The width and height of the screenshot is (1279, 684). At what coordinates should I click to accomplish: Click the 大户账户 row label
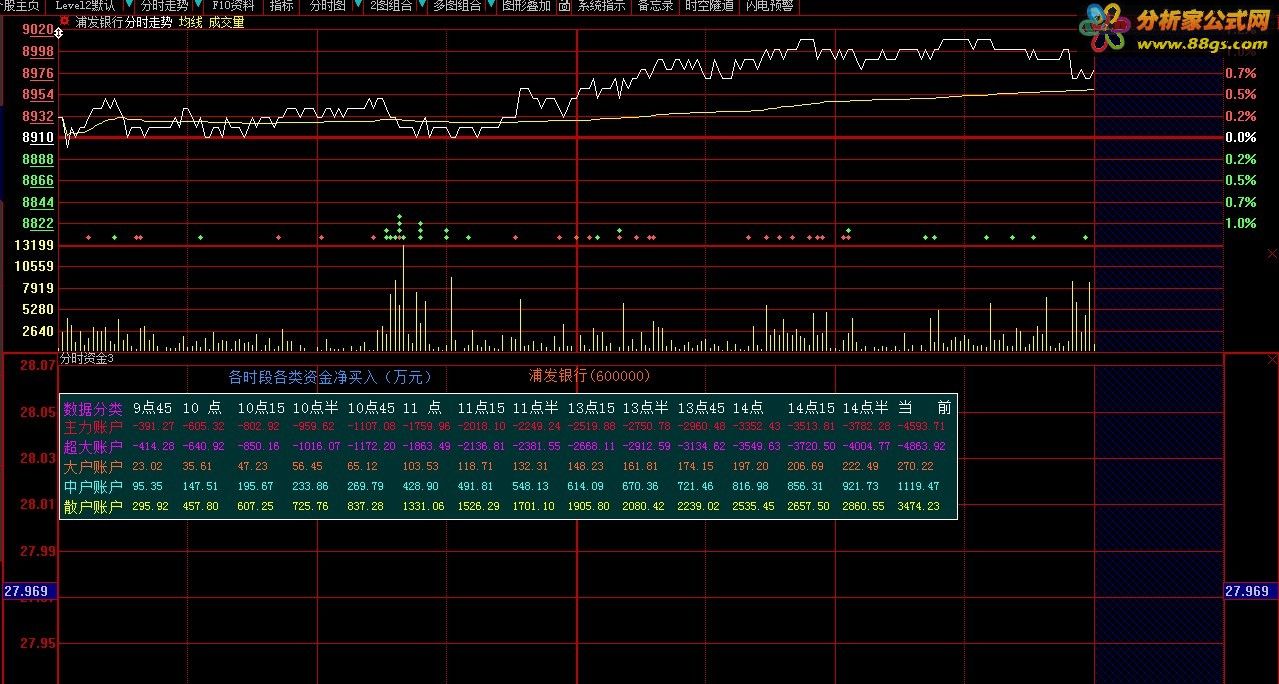pyautogui.click(x=93, y=466)
